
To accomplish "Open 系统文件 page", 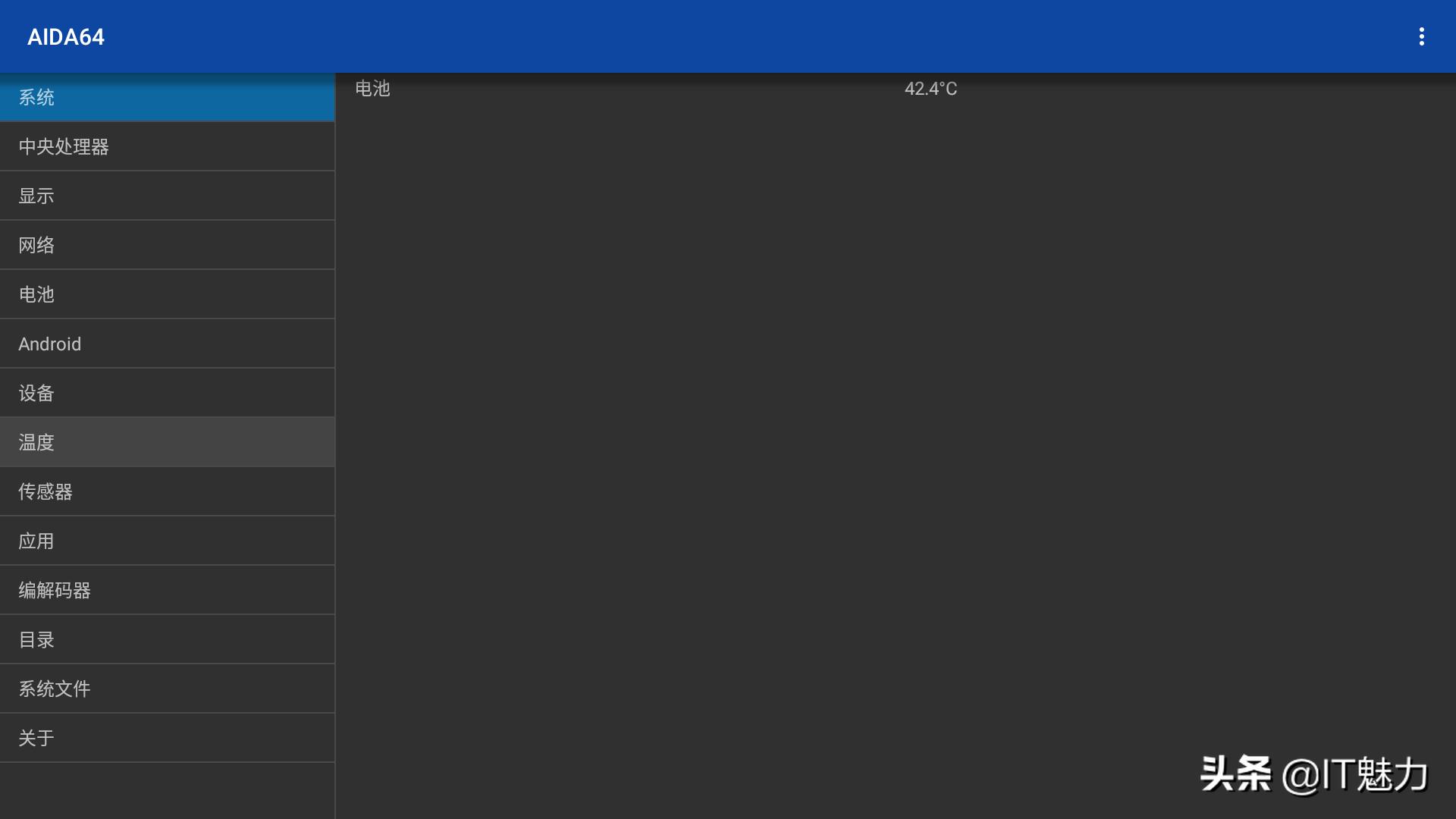I will [167, 689].
